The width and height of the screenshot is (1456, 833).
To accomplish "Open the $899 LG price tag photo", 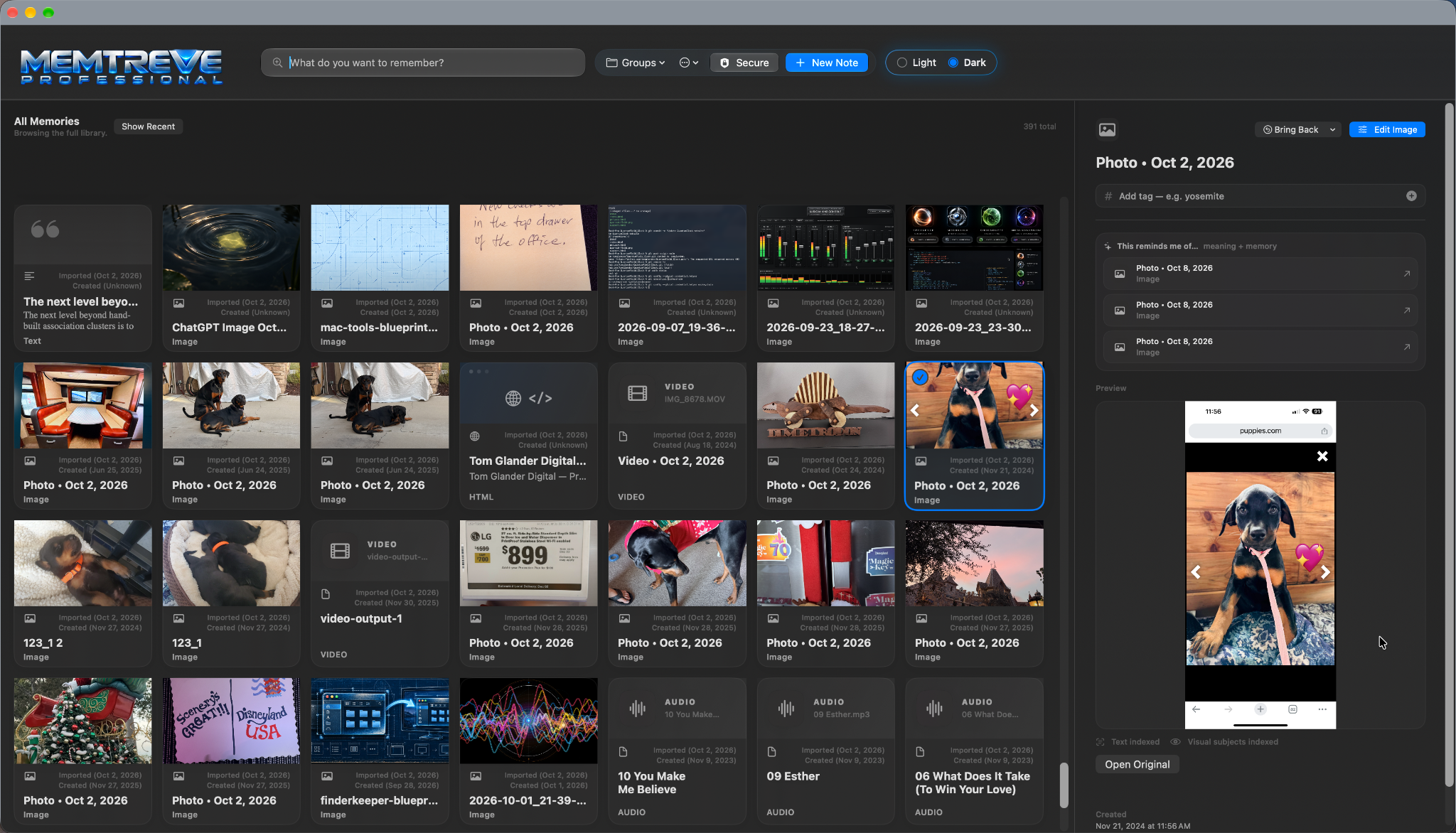I will [x=528, y=593].
